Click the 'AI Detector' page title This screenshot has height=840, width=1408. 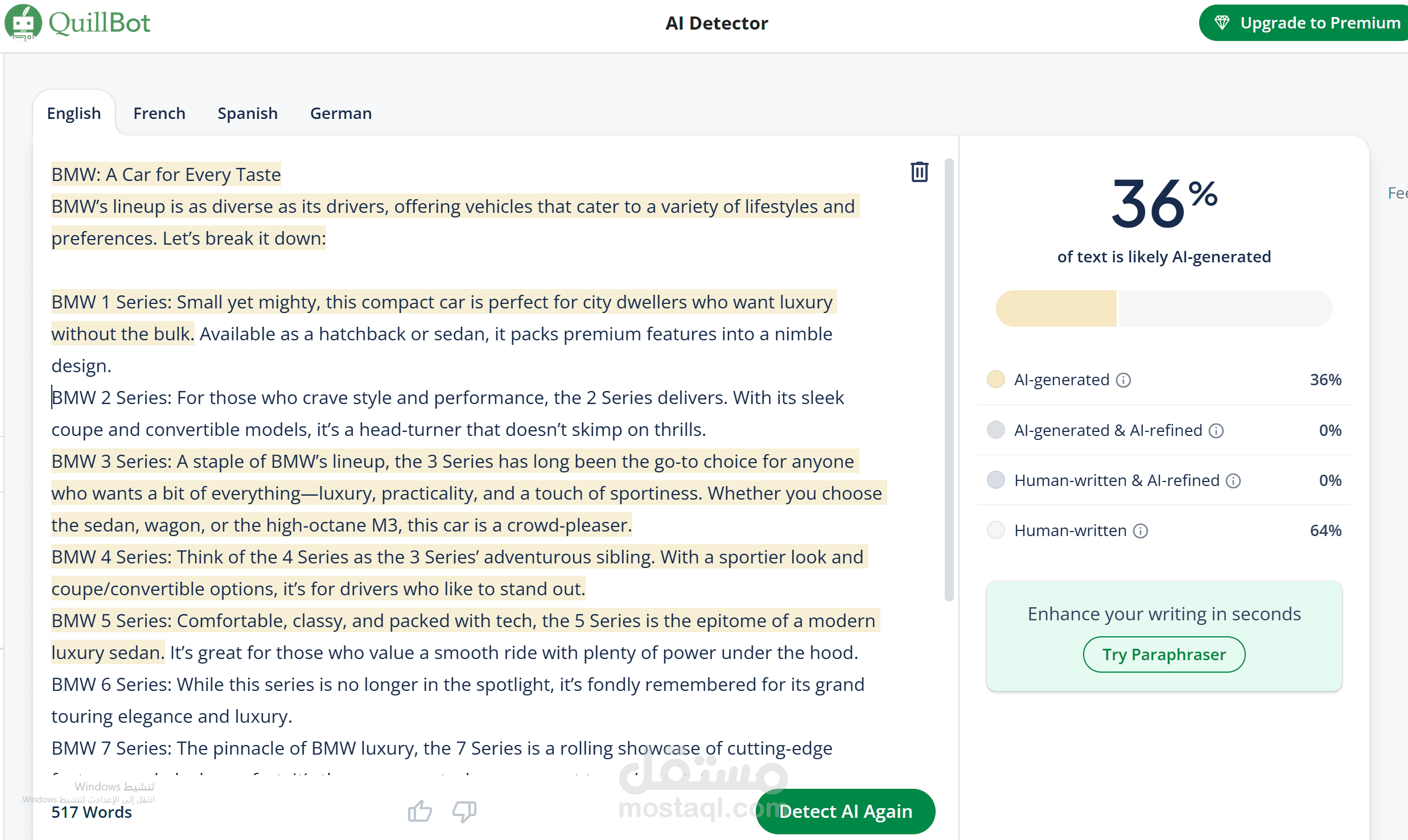[717, 23]
